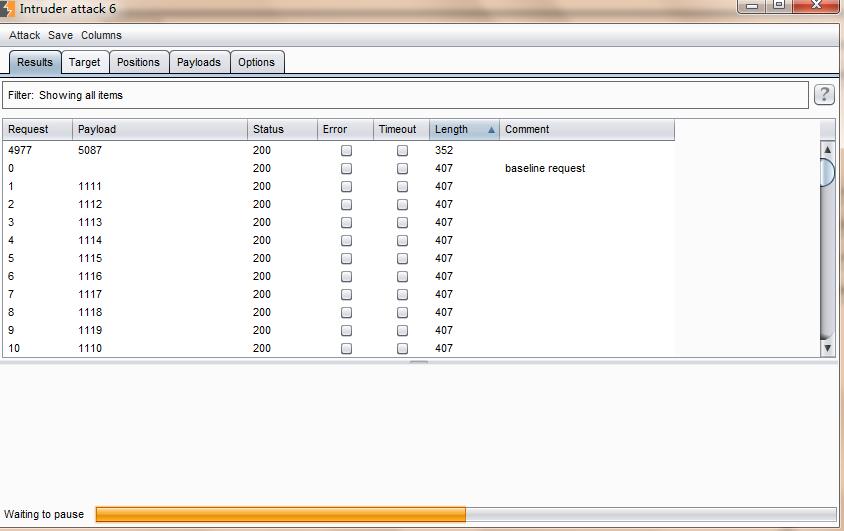This screenshot has height=531, width=844.
Task: Select payload cell 1112
Action: coord(90,204)
